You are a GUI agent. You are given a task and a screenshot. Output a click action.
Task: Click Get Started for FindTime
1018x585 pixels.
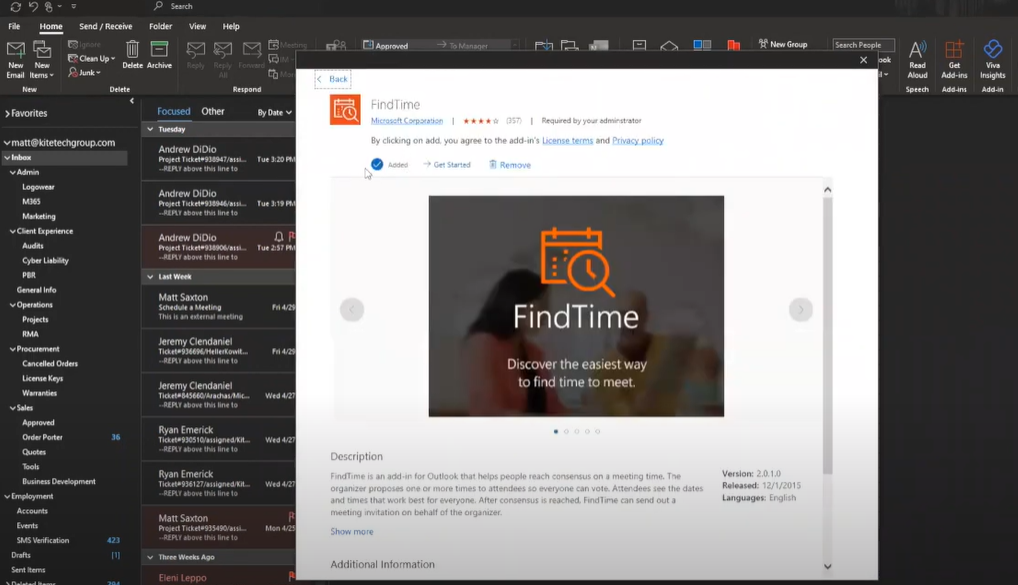447,165
